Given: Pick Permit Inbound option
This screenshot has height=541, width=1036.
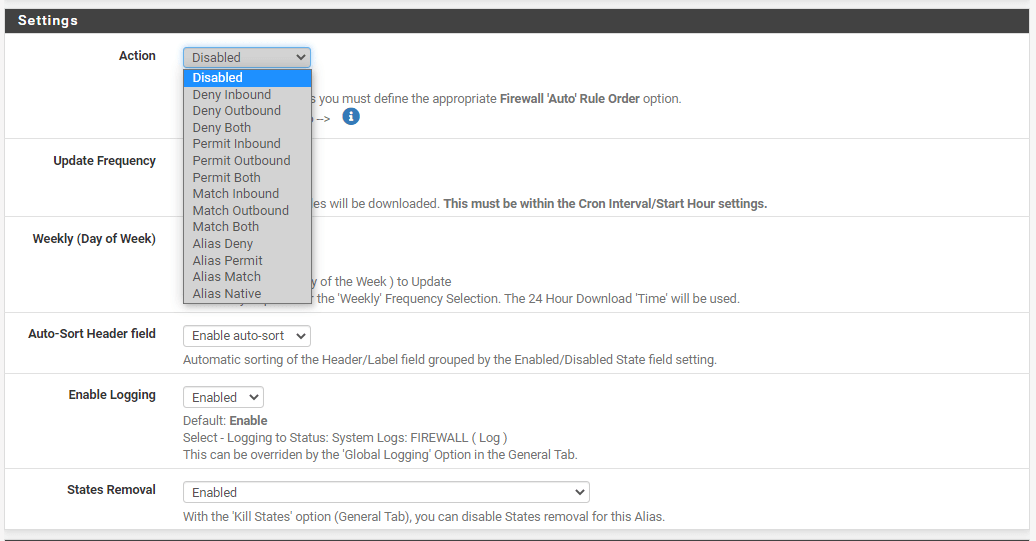Looking at the screenshot, I should pyautogui.click(x=247, y=144).
